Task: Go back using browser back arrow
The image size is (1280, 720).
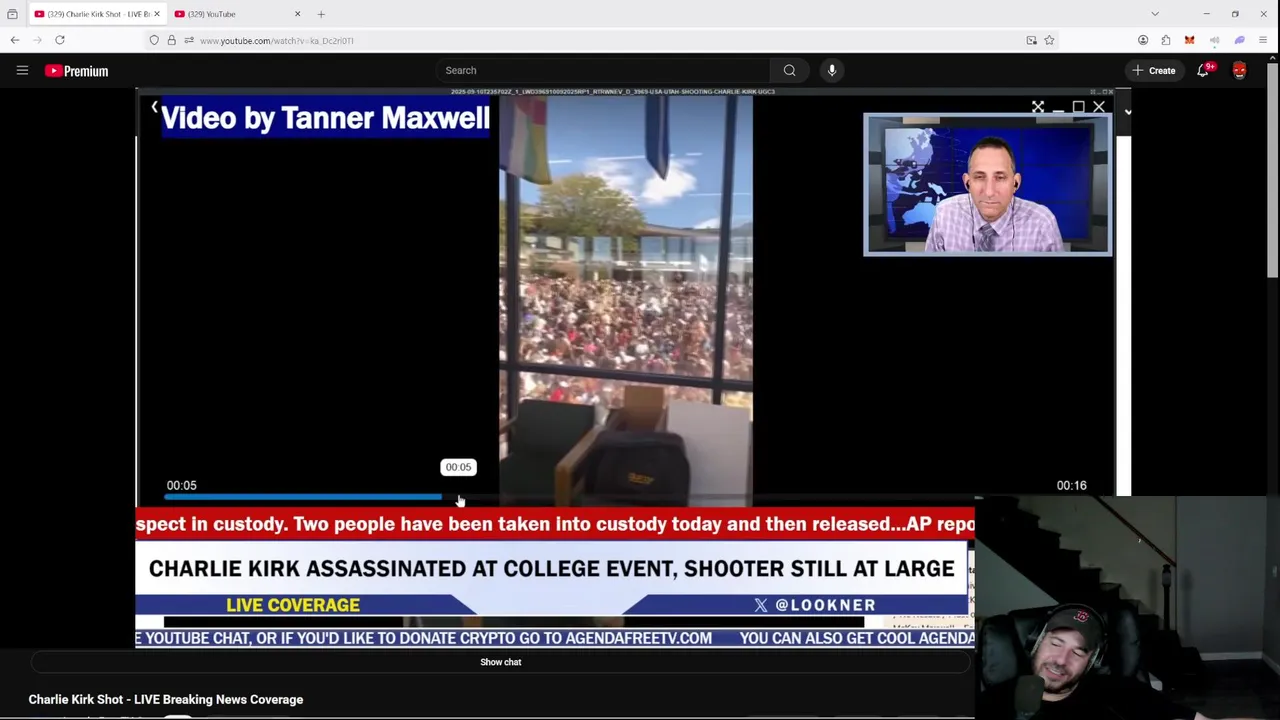Action: 15,40
